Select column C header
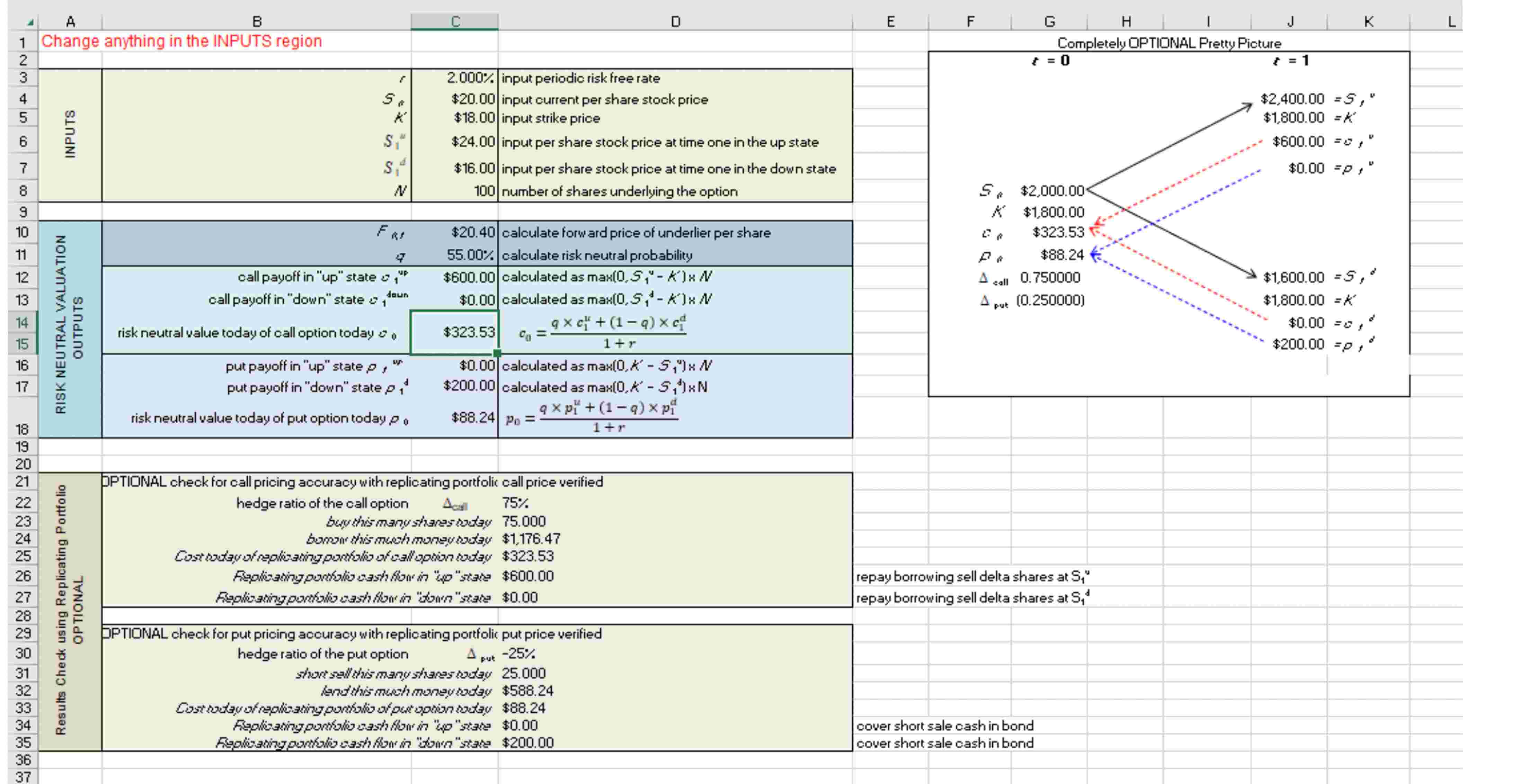Image resolution: width=1529 pixels, height=784 pixels. pos(455,22)
